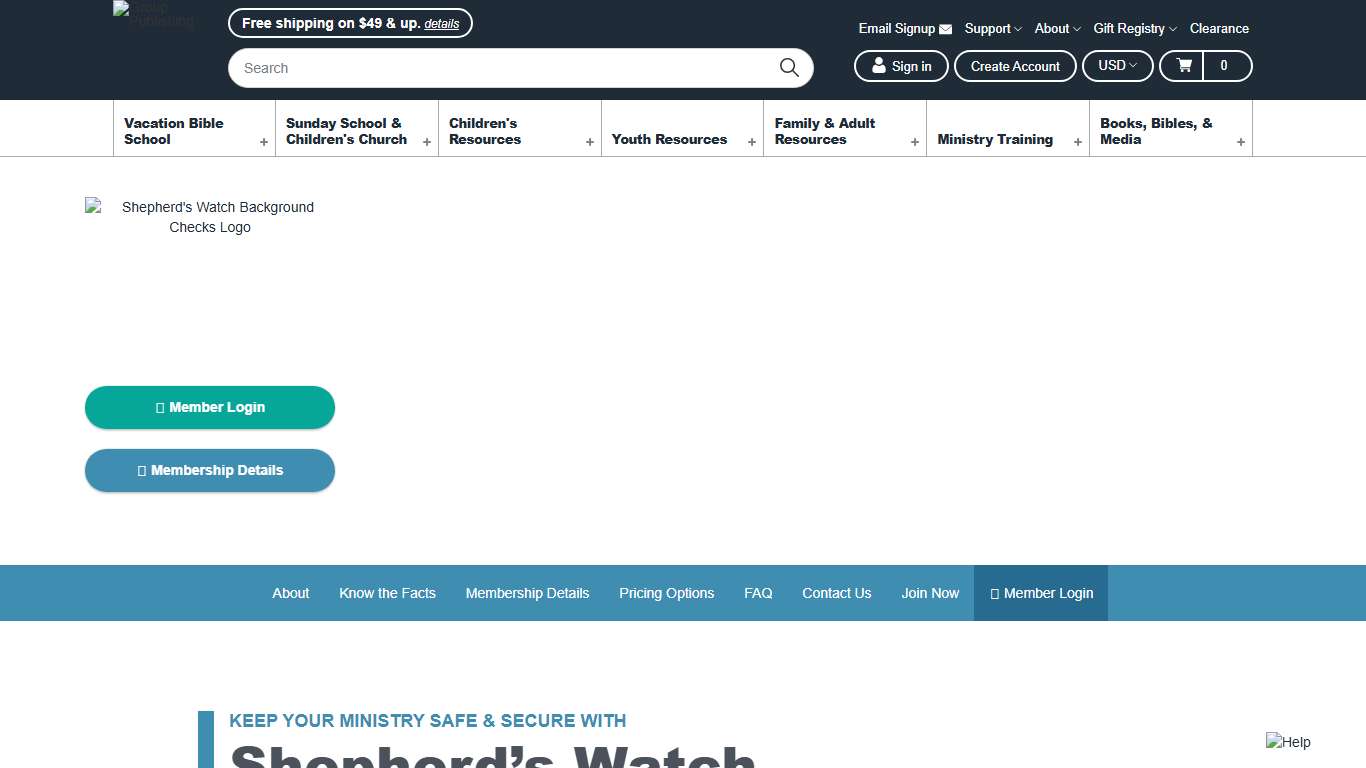
Task: Click the Help icon at bottom right
Action: pos(1288,742)
